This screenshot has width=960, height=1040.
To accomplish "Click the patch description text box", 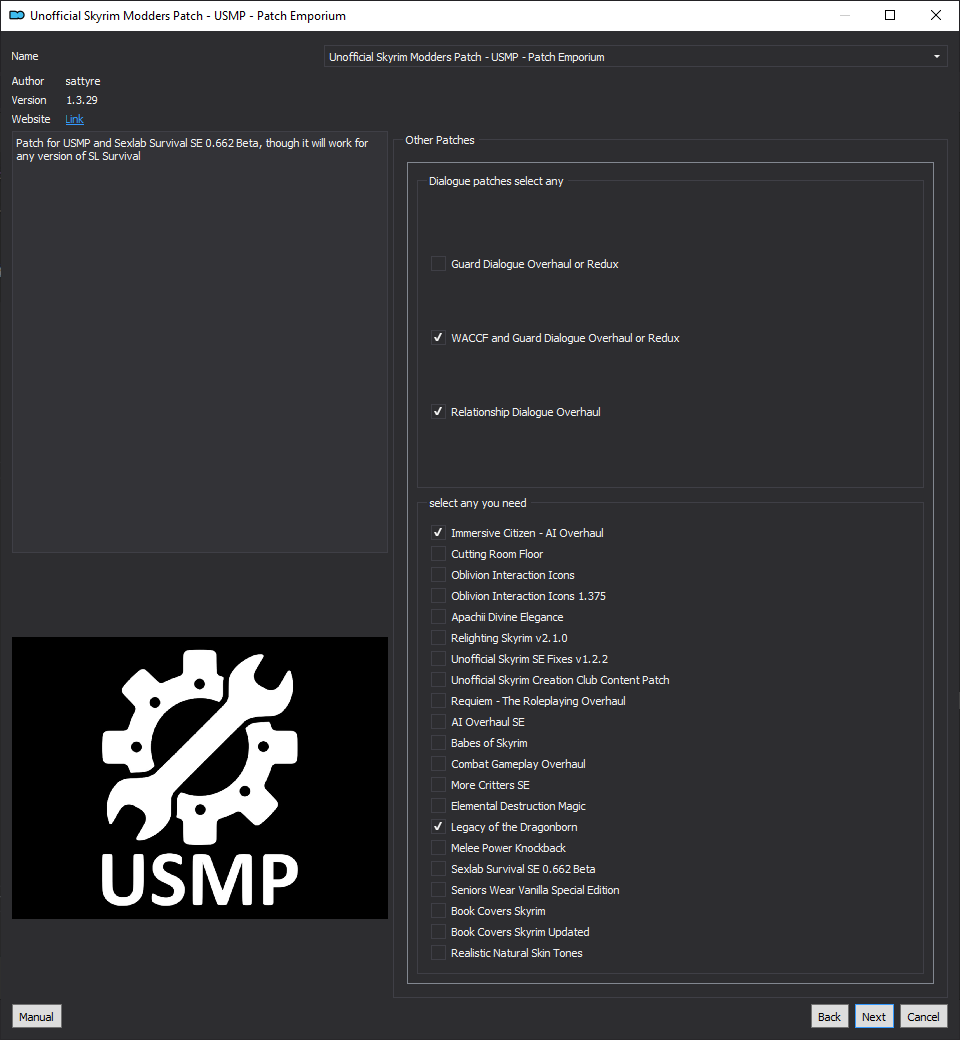I will [200, 342].
